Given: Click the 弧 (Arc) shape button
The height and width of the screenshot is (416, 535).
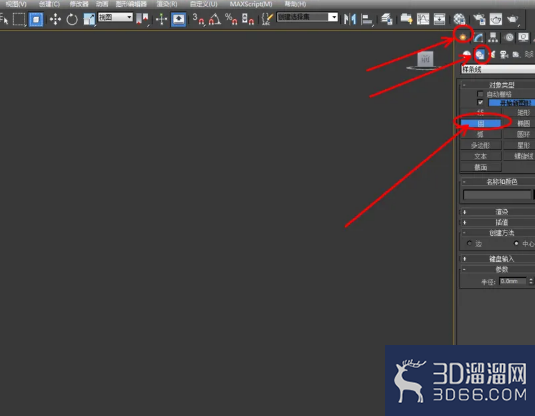Looking at the screenshot, I should 481,134.
